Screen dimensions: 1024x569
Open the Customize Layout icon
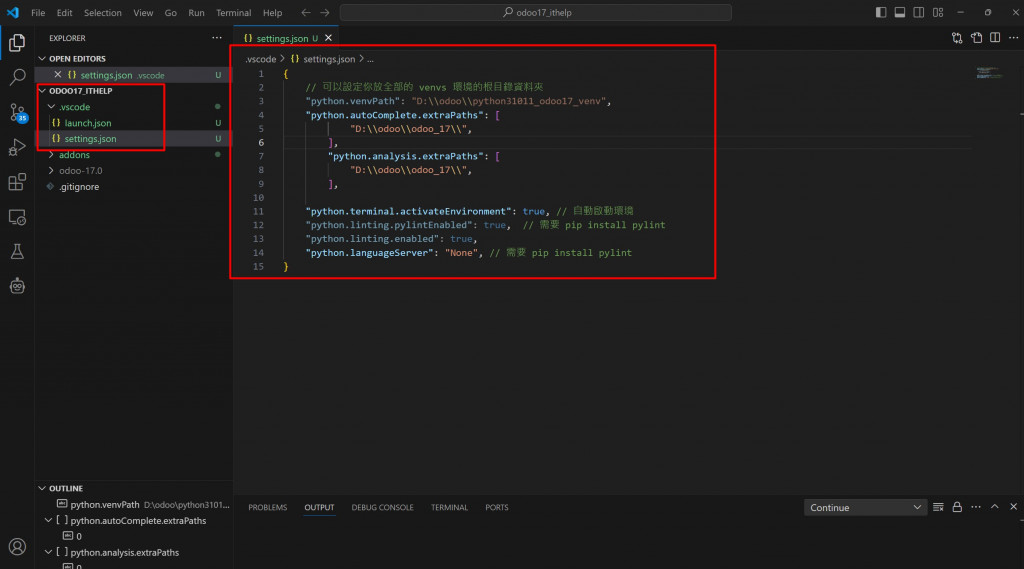[x=938, y=12]
